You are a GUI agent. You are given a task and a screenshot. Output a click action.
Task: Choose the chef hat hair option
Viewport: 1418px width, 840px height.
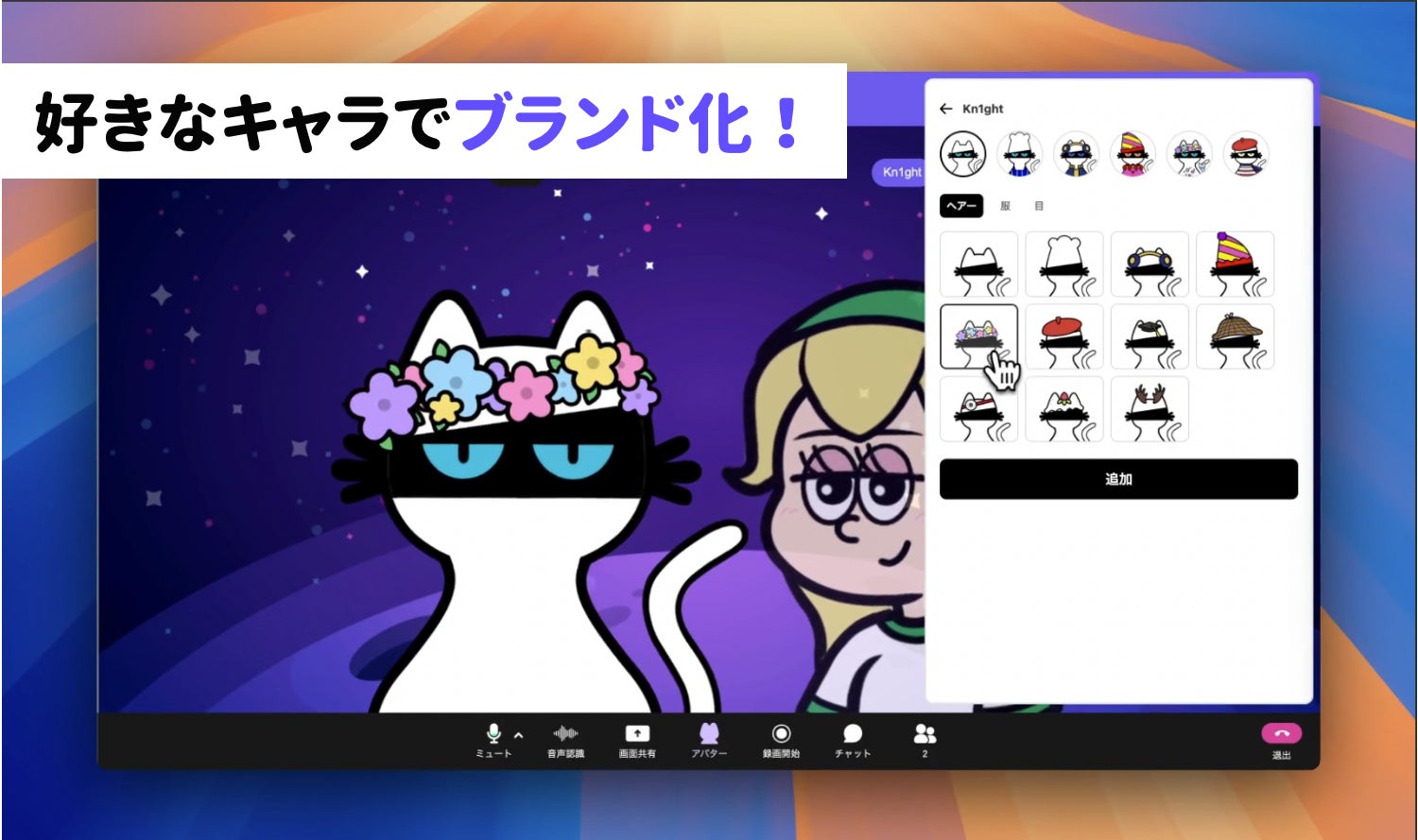pyautogui.click(x=1064, y=265)
